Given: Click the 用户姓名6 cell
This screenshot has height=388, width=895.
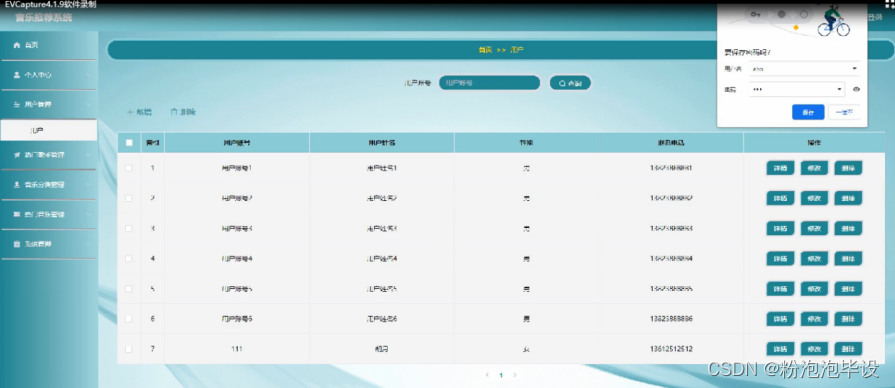Looking at the screenshot, I should coord(381,318).
